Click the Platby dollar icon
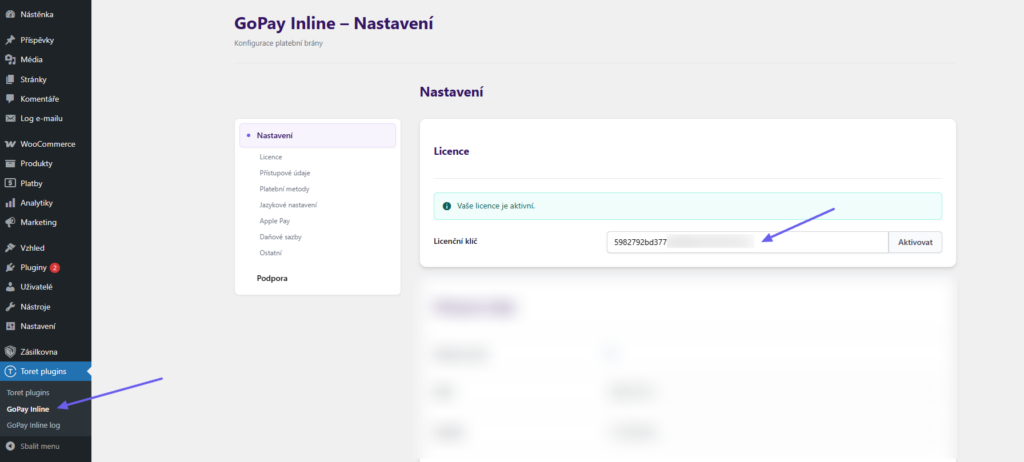This screenshot has height=462, width=1024. click(x=10, y=184)
